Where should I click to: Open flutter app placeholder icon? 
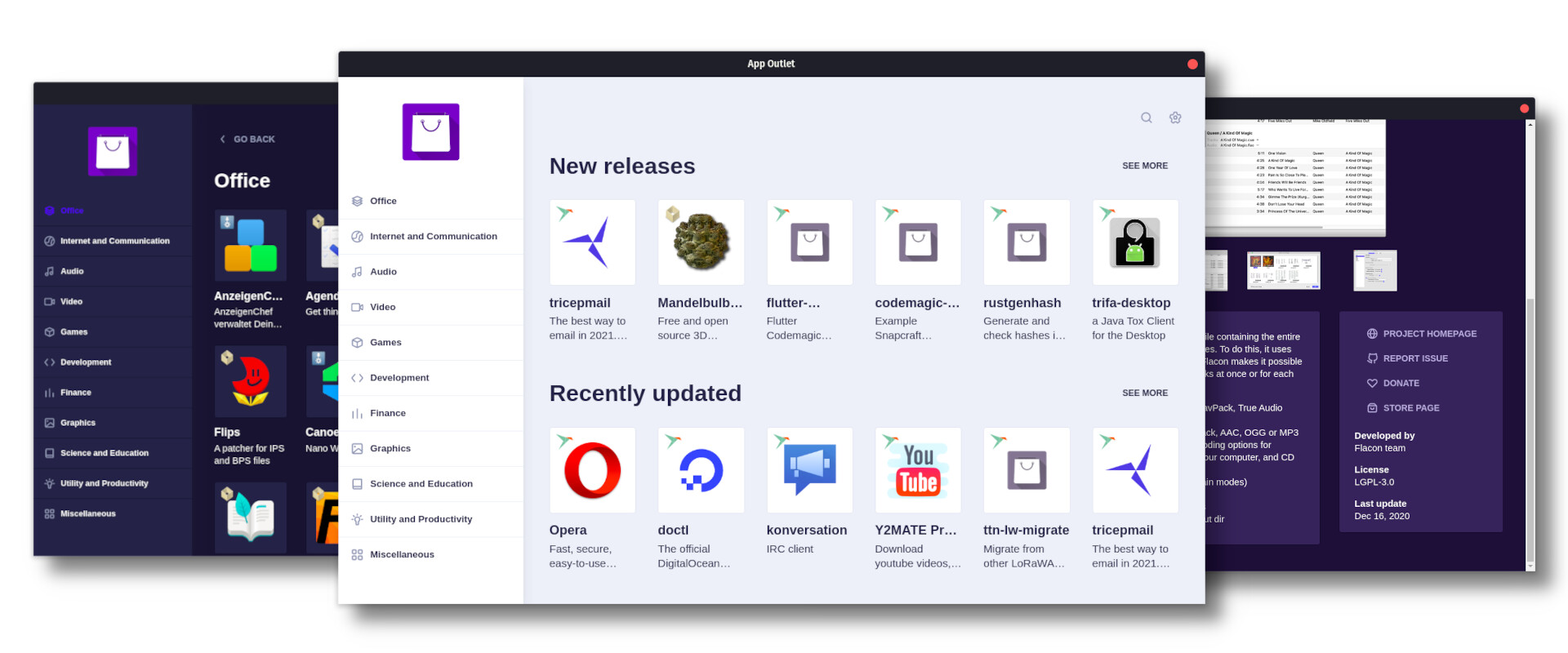(x=809, y=242)
